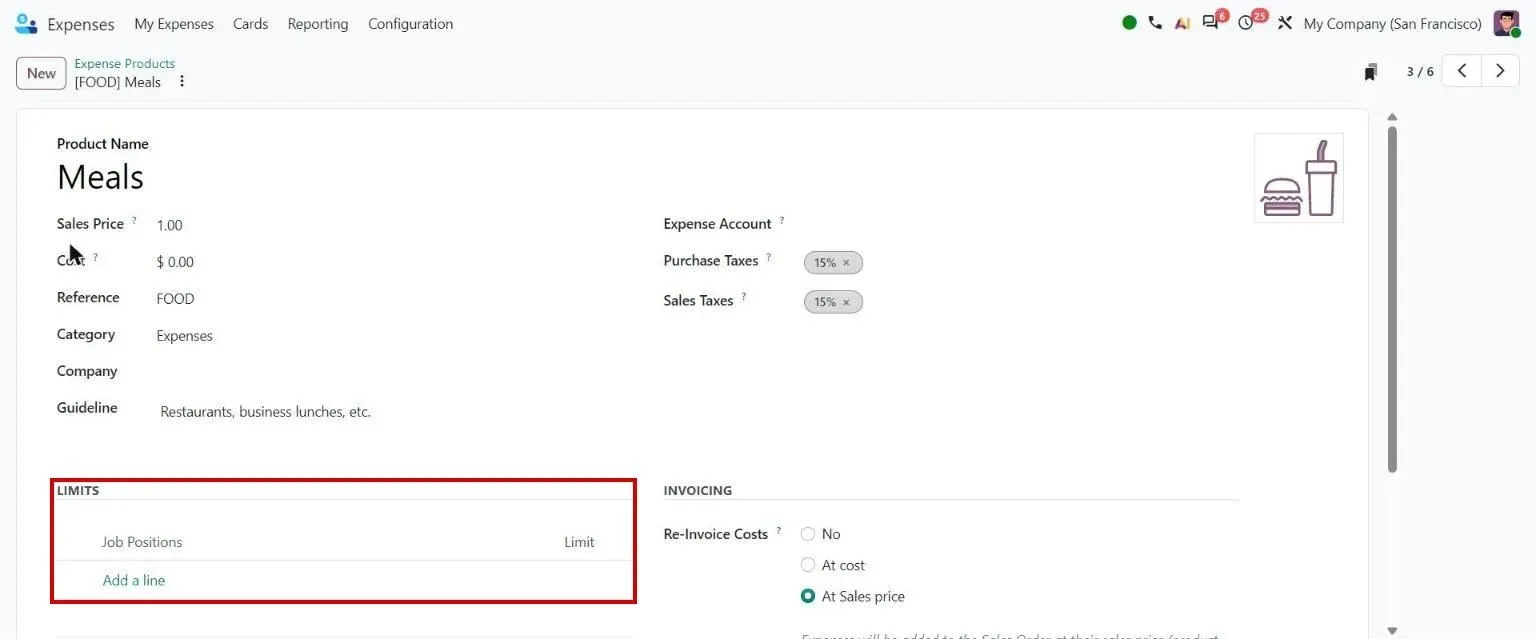Remove the 15% Purchase Taxes tag
Image resolution: width=1536 pixels, height=639 pixels.
click(846, 263)
